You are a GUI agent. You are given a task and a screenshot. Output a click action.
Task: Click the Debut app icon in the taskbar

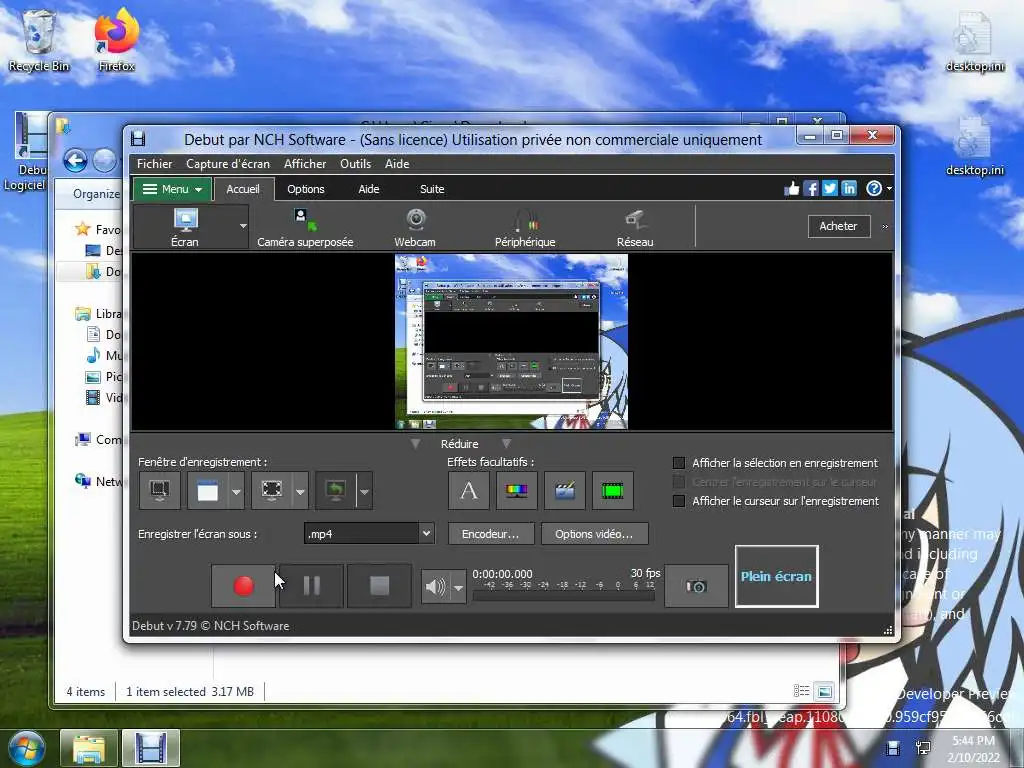click(151, 748)
